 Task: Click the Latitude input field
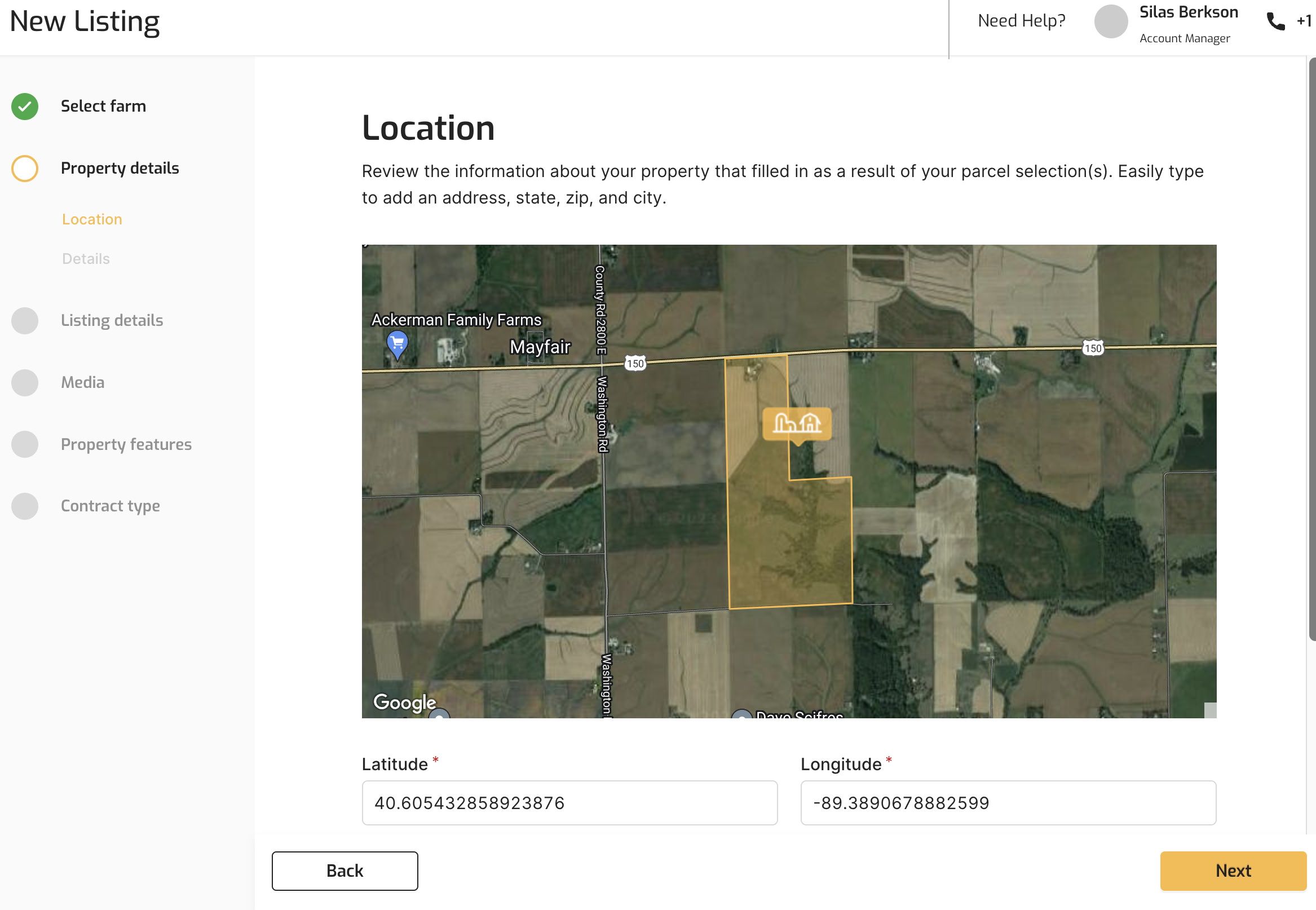click(569, 802)
